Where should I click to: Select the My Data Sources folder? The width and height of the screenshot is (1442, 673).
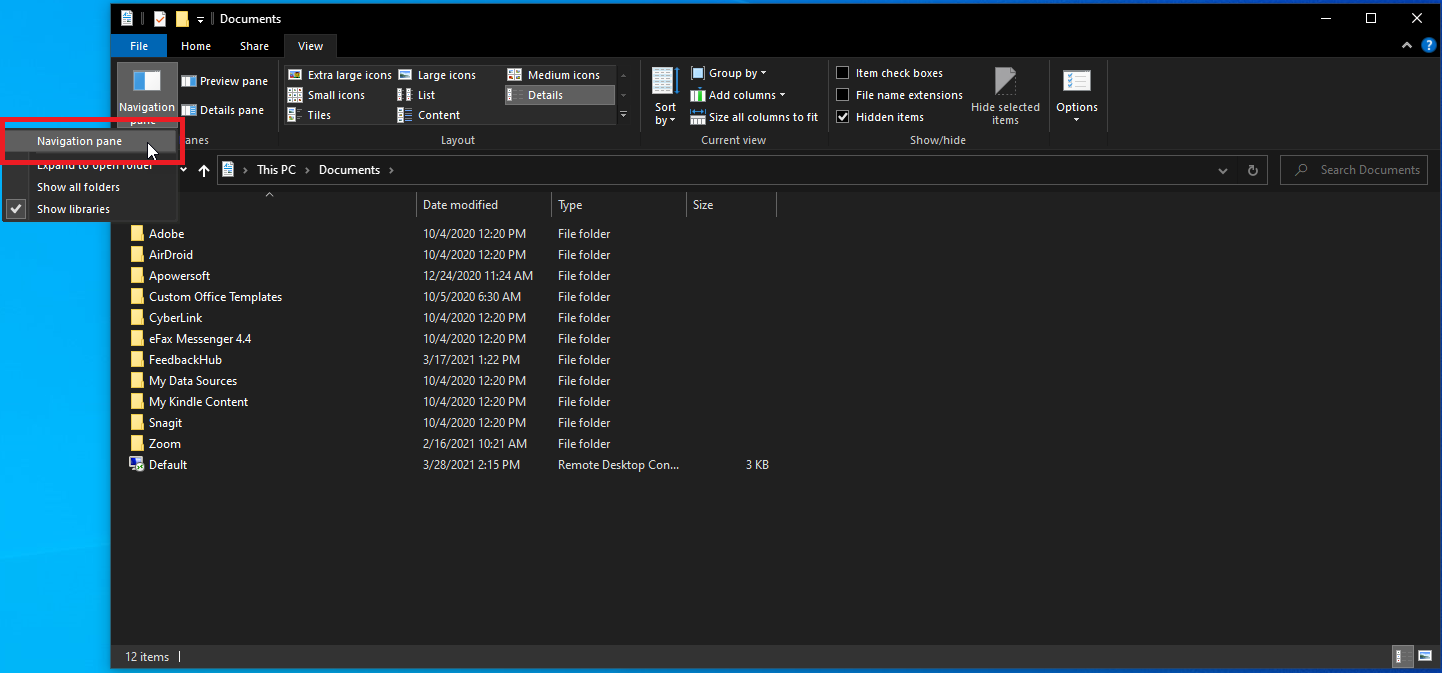click(x=193, y=381)
